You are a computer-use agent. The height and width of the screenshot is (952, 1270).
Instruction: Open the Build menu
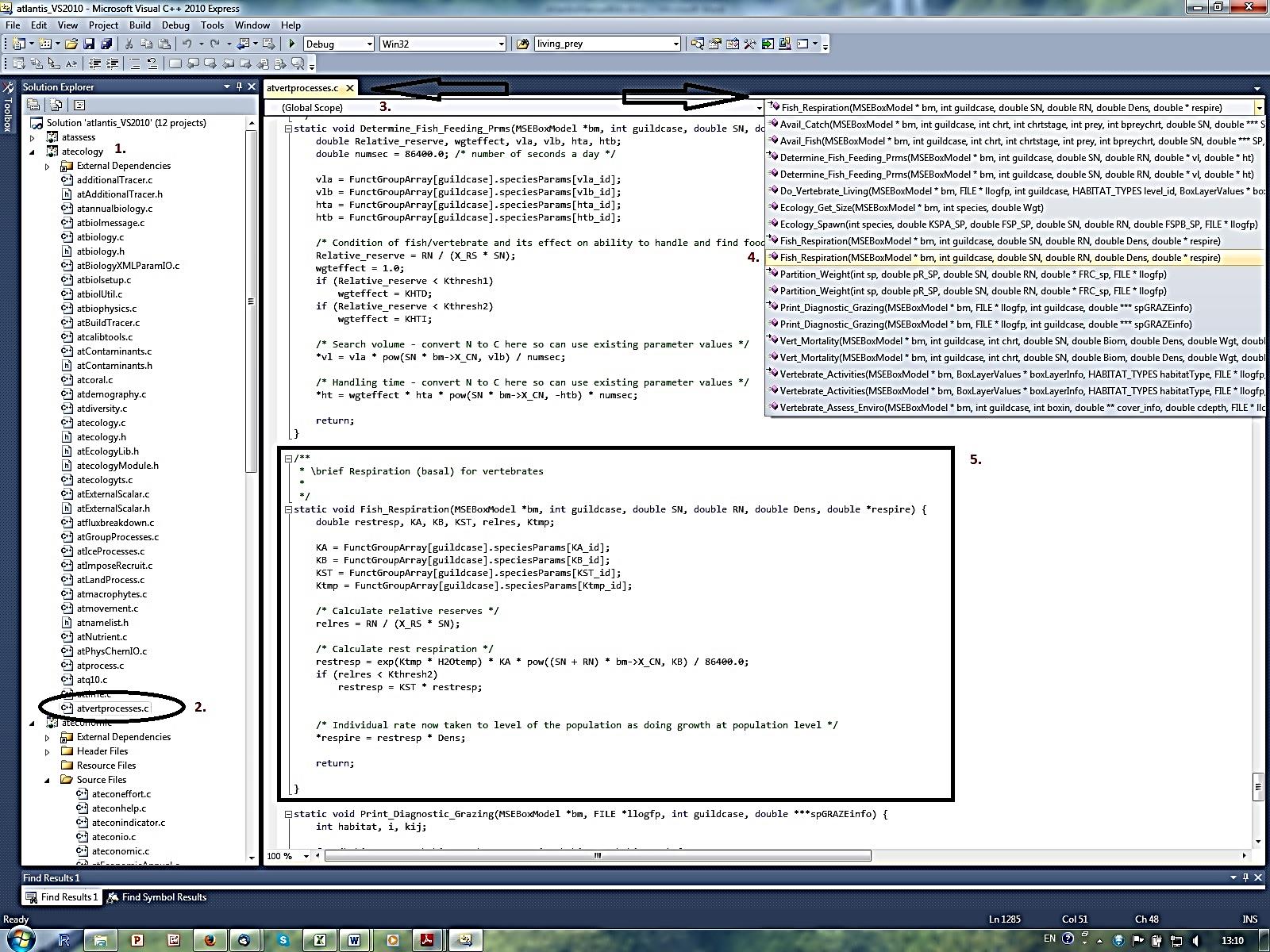click(140, 25)
